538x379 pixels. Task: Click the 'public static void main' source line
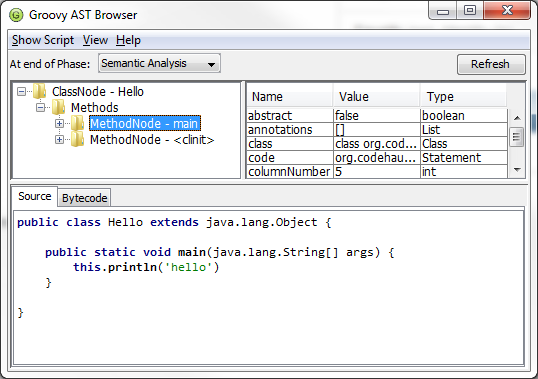[x=220, y=252]
